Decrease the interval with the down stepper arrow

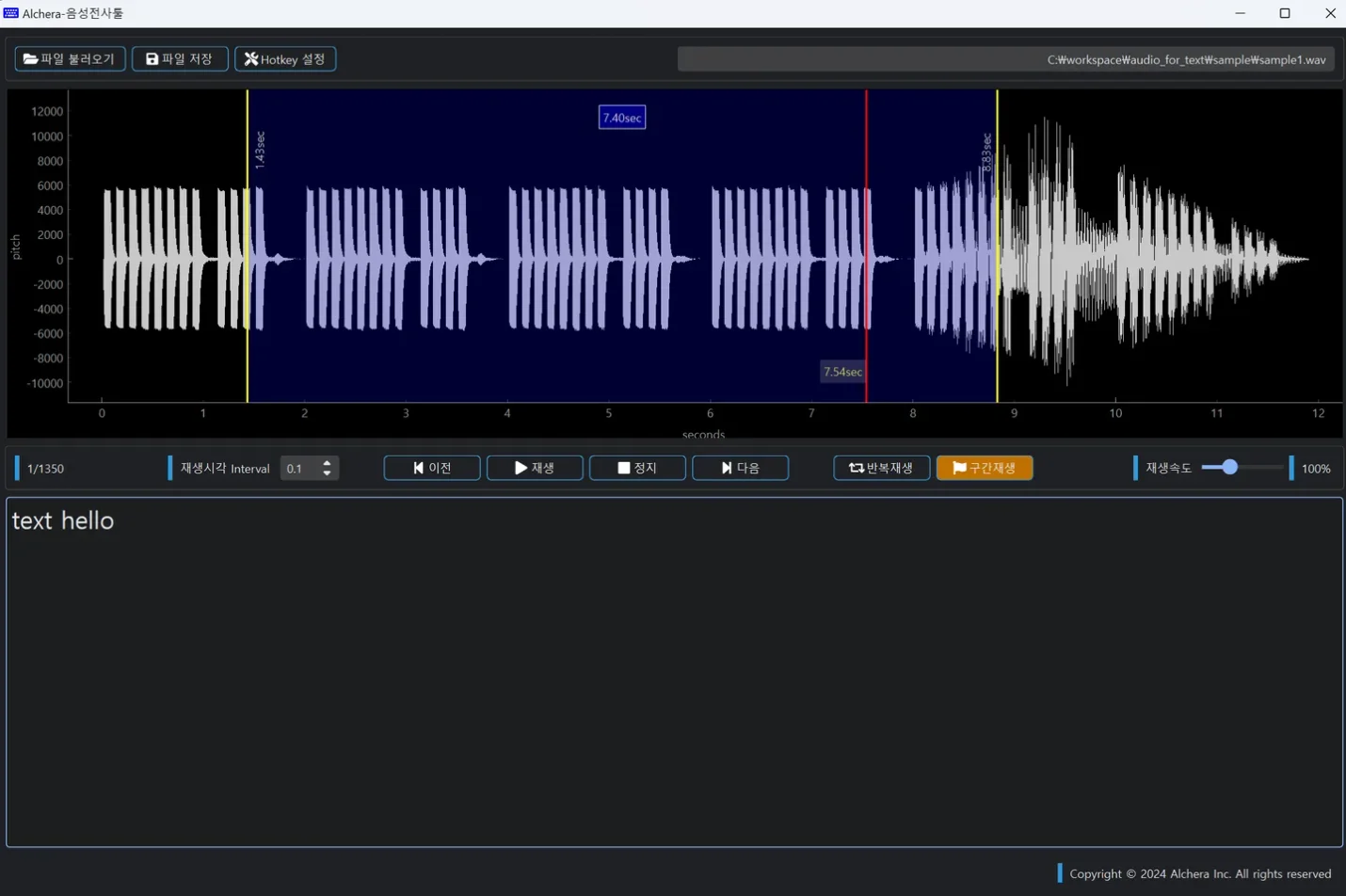(x=328, y=473)
